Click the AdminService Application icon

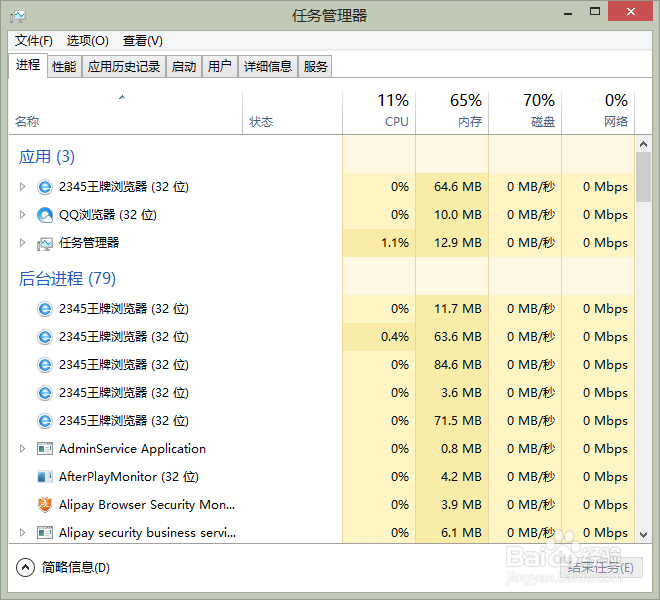45,449
